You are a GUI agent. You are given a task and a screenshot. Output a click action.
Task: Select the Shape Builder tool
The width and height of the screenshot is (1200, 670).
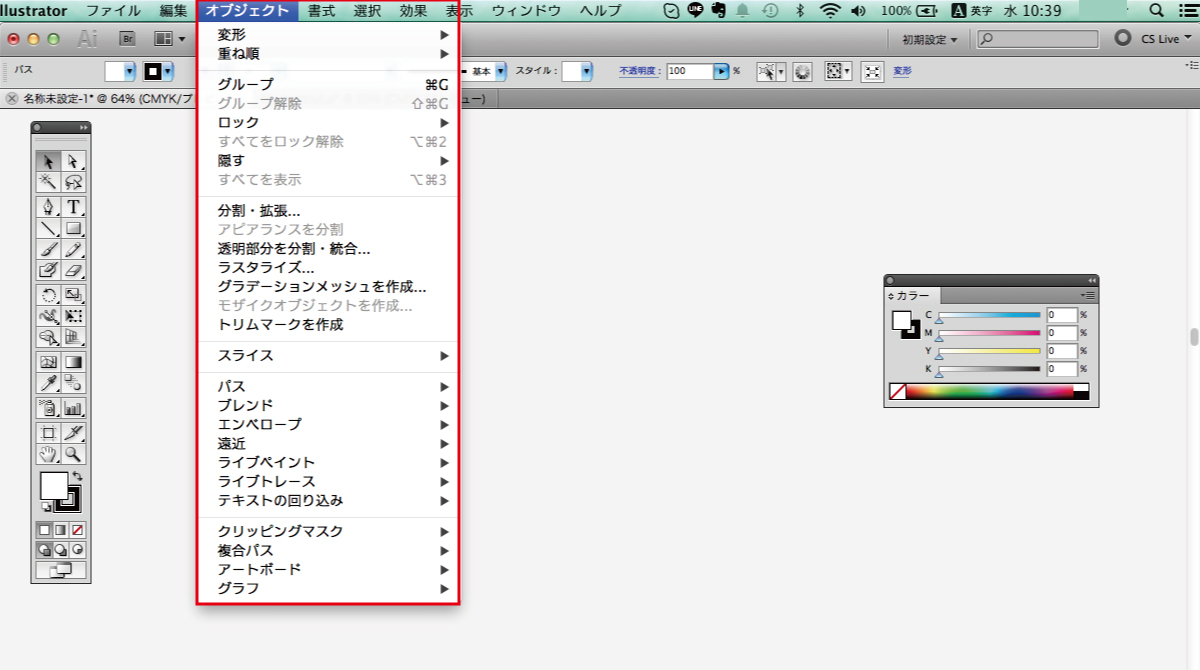48,337
